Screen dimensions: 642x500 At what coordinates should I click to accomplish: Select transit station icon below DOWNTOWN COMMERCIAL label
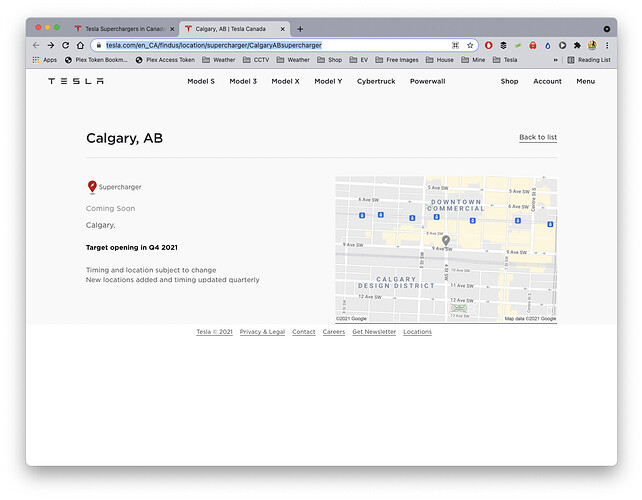coord(436,217)
